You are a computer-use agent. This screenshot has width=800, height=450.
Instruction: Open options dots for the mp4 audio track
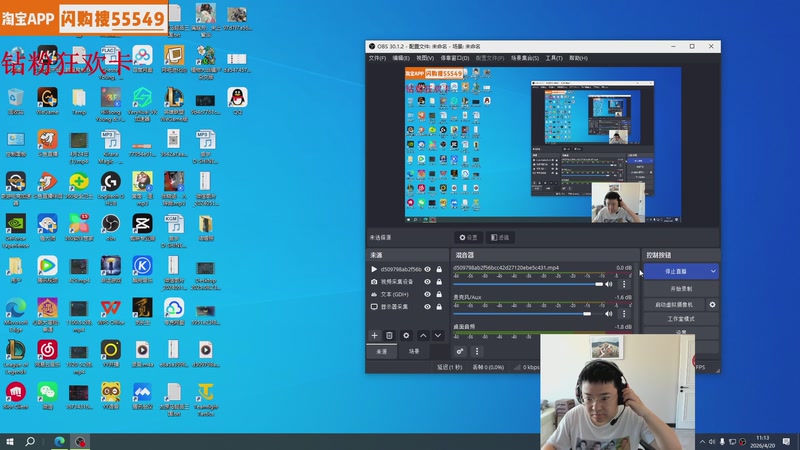pyautogui.click(x=623, y=284)
